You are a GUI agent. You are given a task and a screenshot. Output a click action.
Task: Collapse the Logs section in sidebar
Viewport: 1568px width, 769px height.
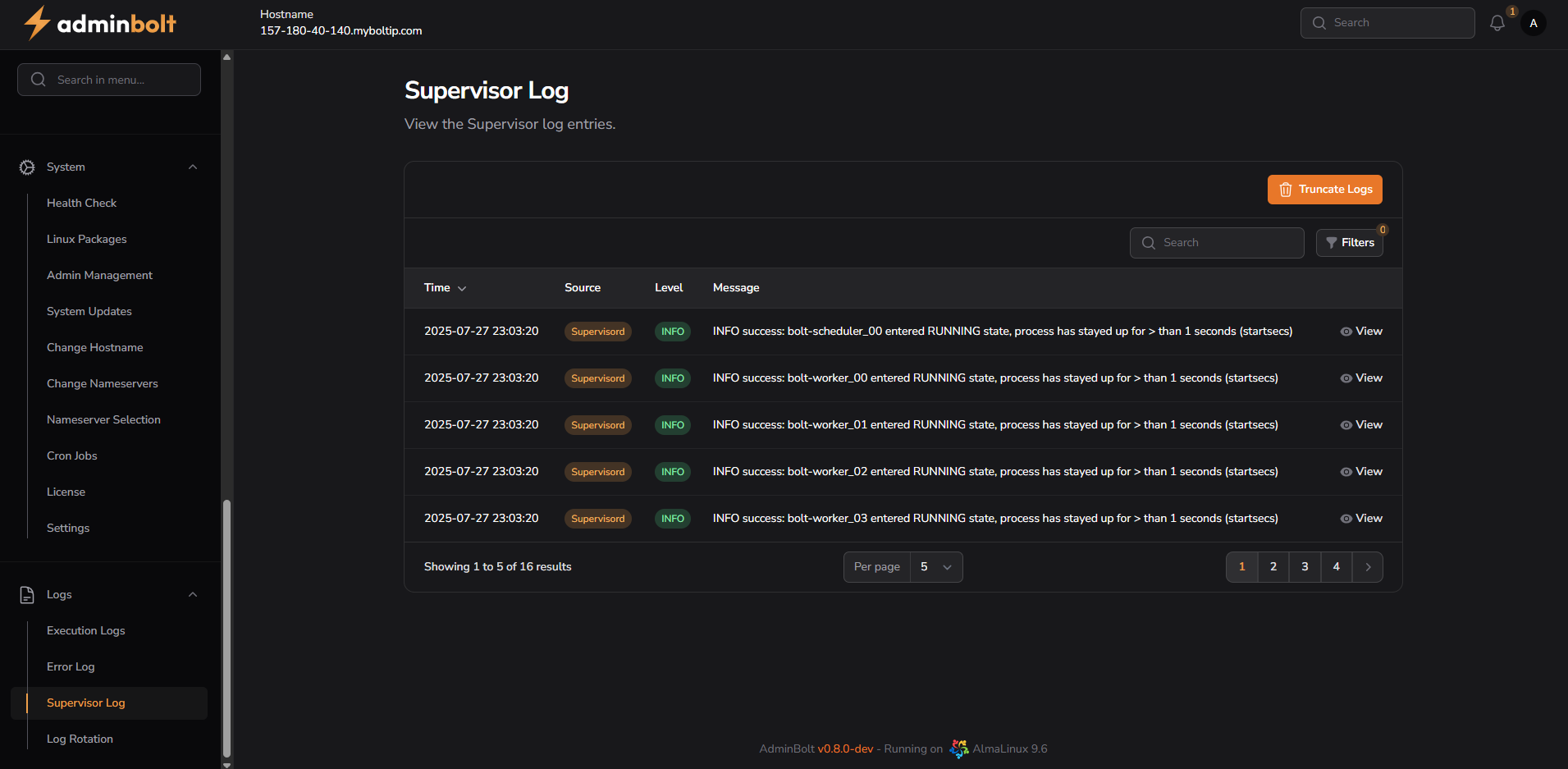193,594
